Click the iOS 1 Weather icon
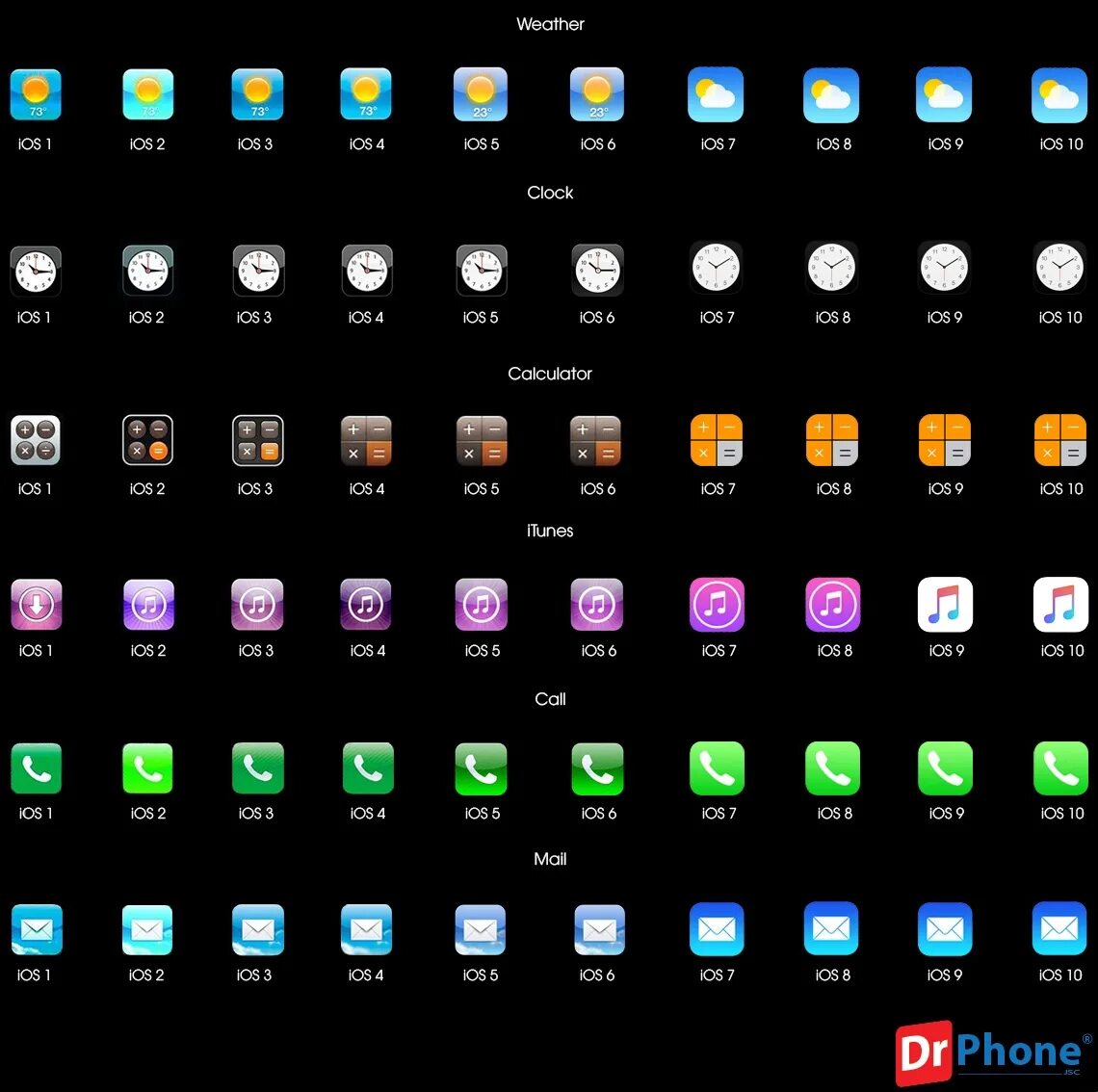 click(36, 94)
